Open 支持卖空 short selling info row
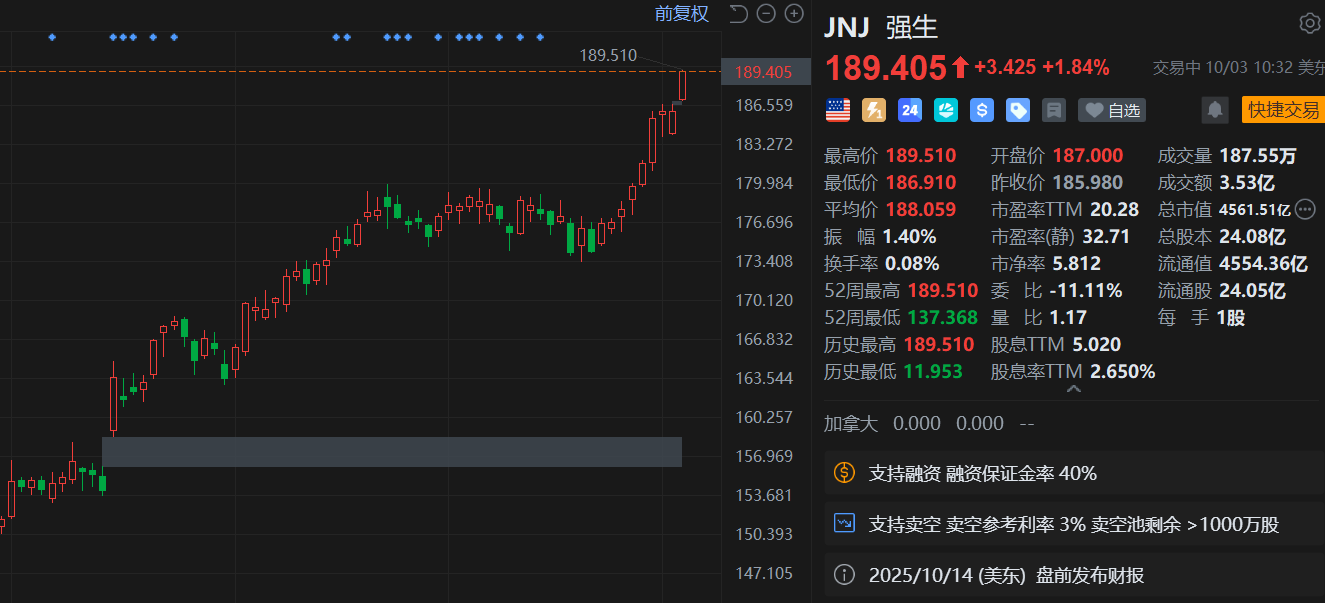The image size is (1325, 603). click(1074, 524)
